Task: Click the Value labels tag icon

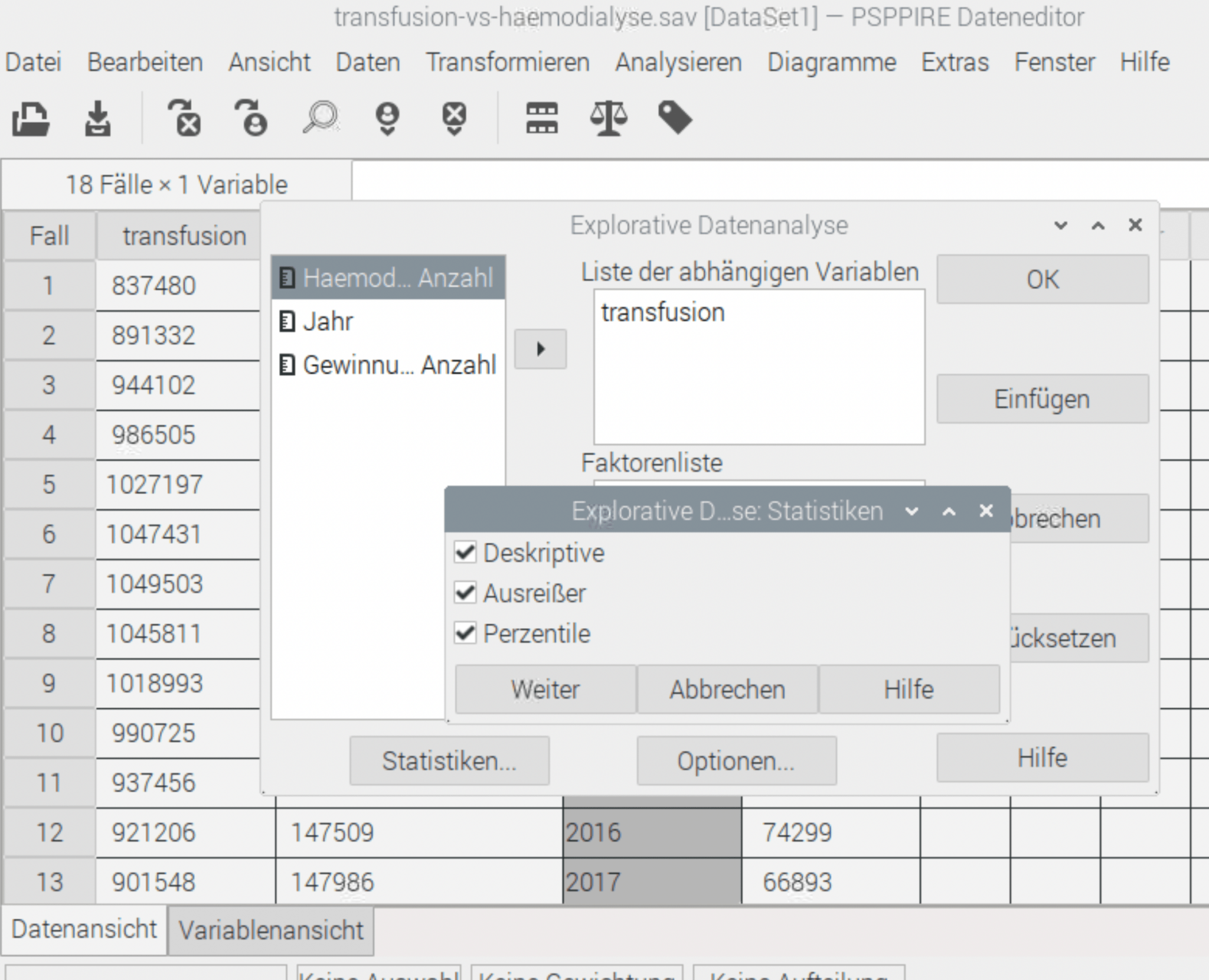Action: (x=675, y=119)
